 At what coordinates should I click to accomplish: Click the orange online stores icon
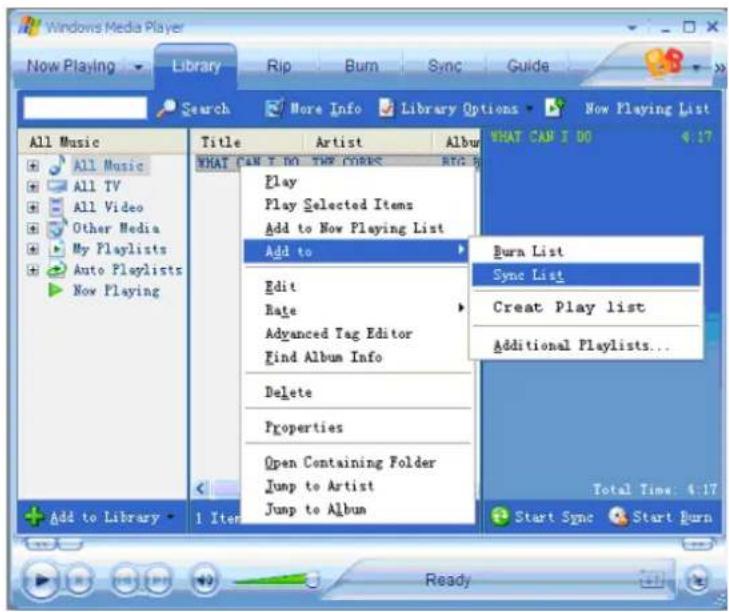coord(664,63)
